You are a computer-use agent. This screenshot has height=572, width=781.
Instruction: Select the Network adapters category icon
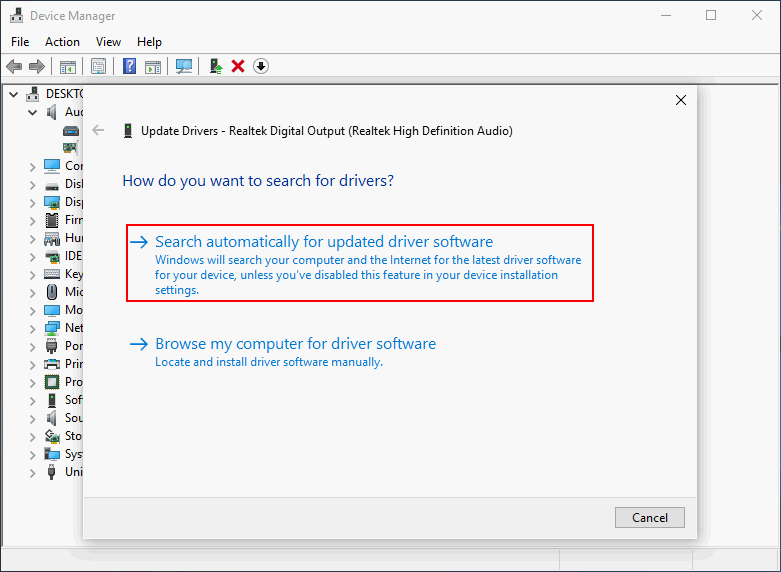(x=52, y=328)
